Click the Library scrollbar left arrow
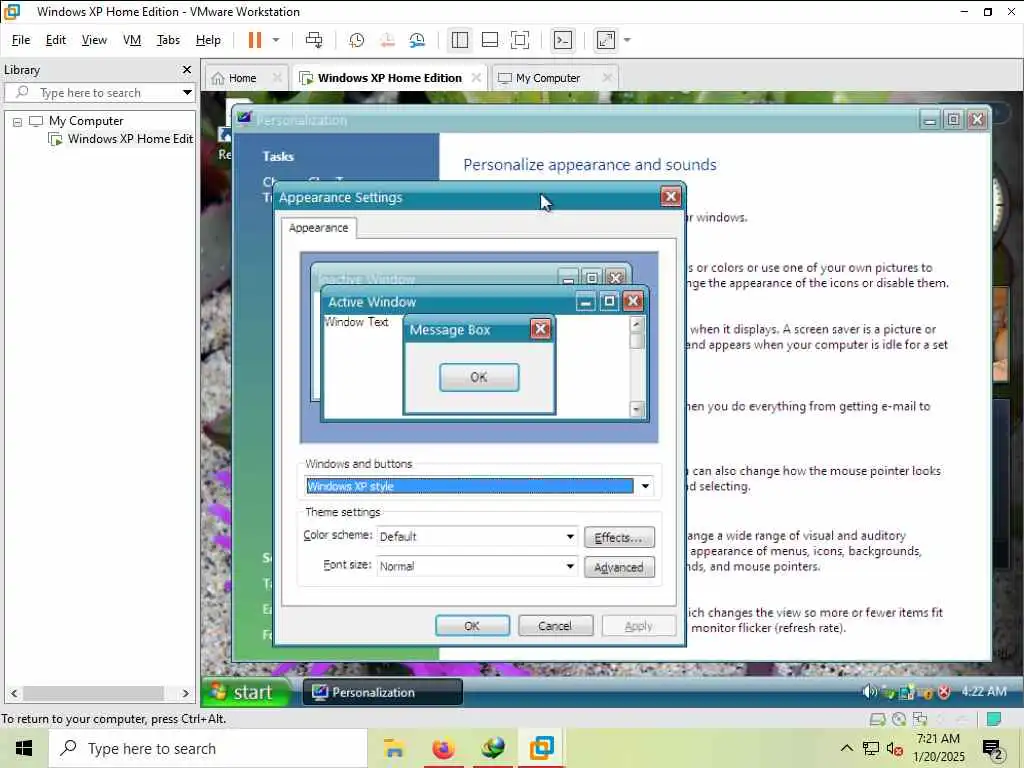The width and height of the screenshot is (1024, 768). 14,693
